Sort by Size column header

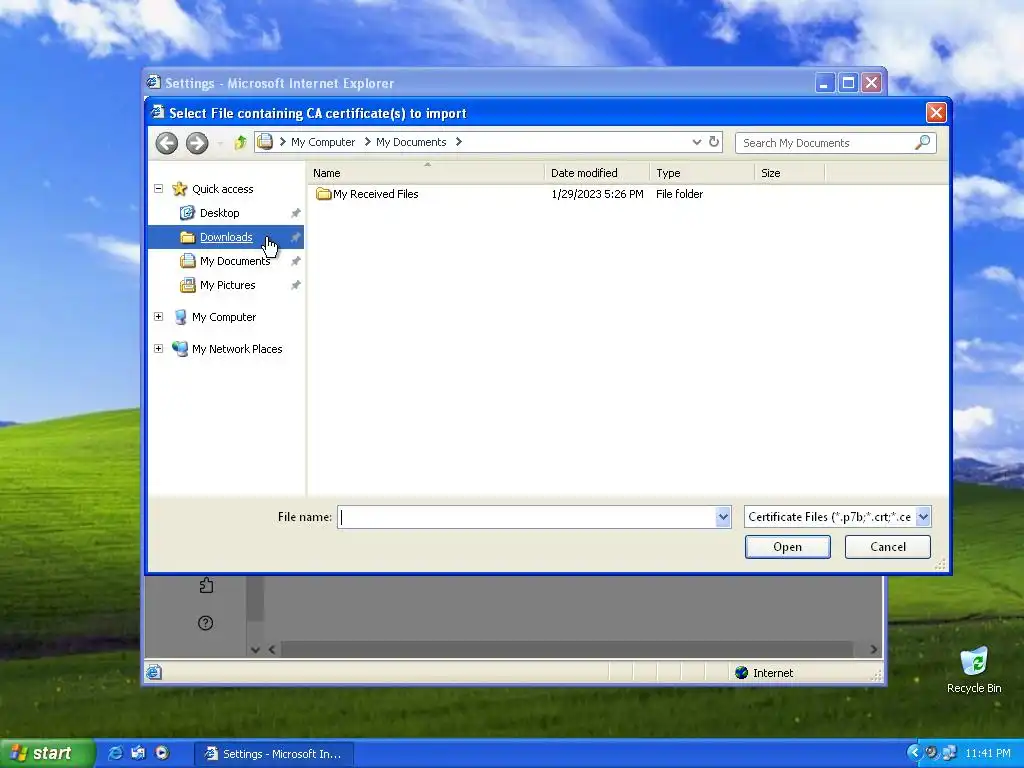click(x=790, y=173)
